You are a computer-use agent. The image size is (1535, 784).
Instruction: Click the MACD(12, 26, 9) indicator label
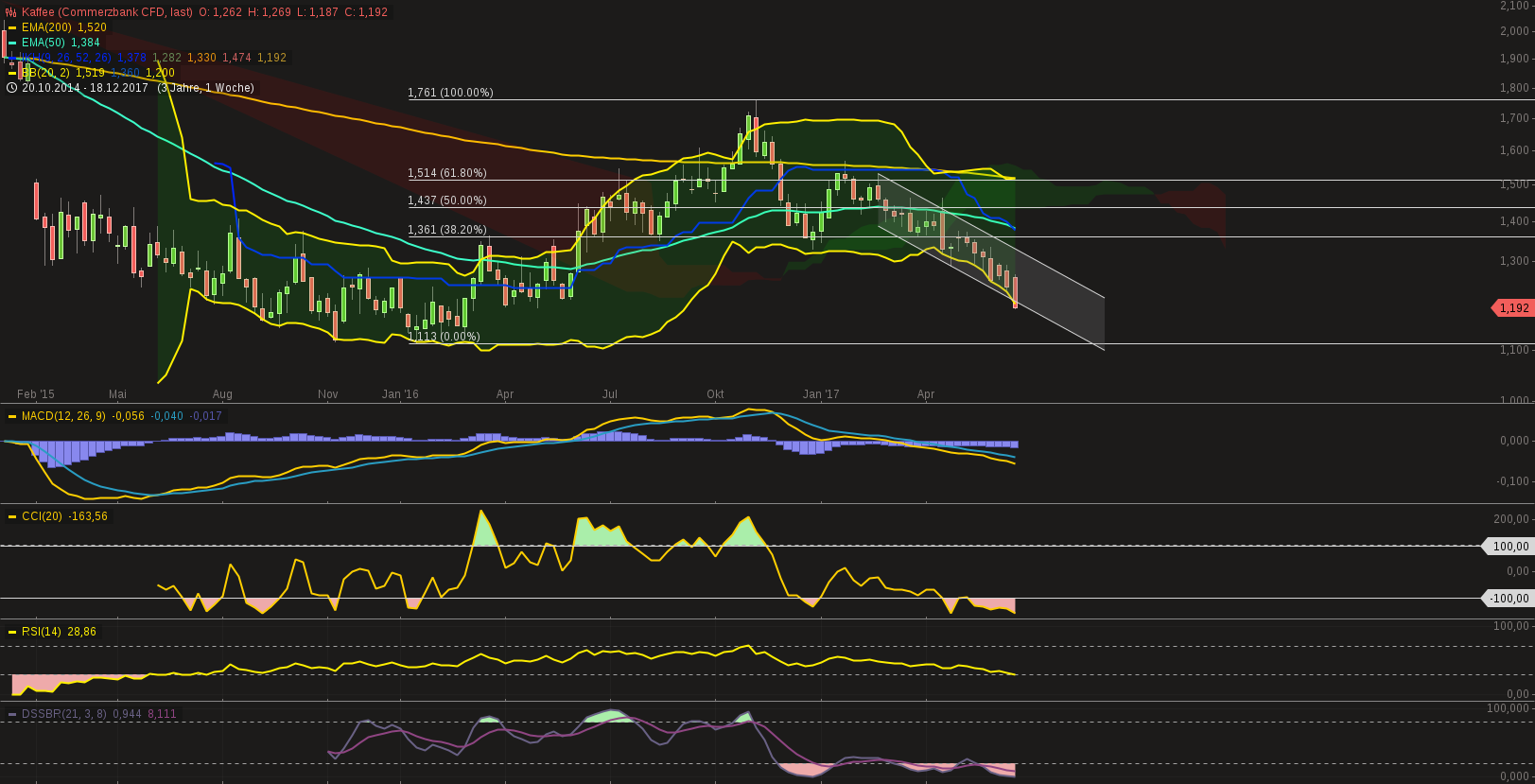click(x=63, y=416)
